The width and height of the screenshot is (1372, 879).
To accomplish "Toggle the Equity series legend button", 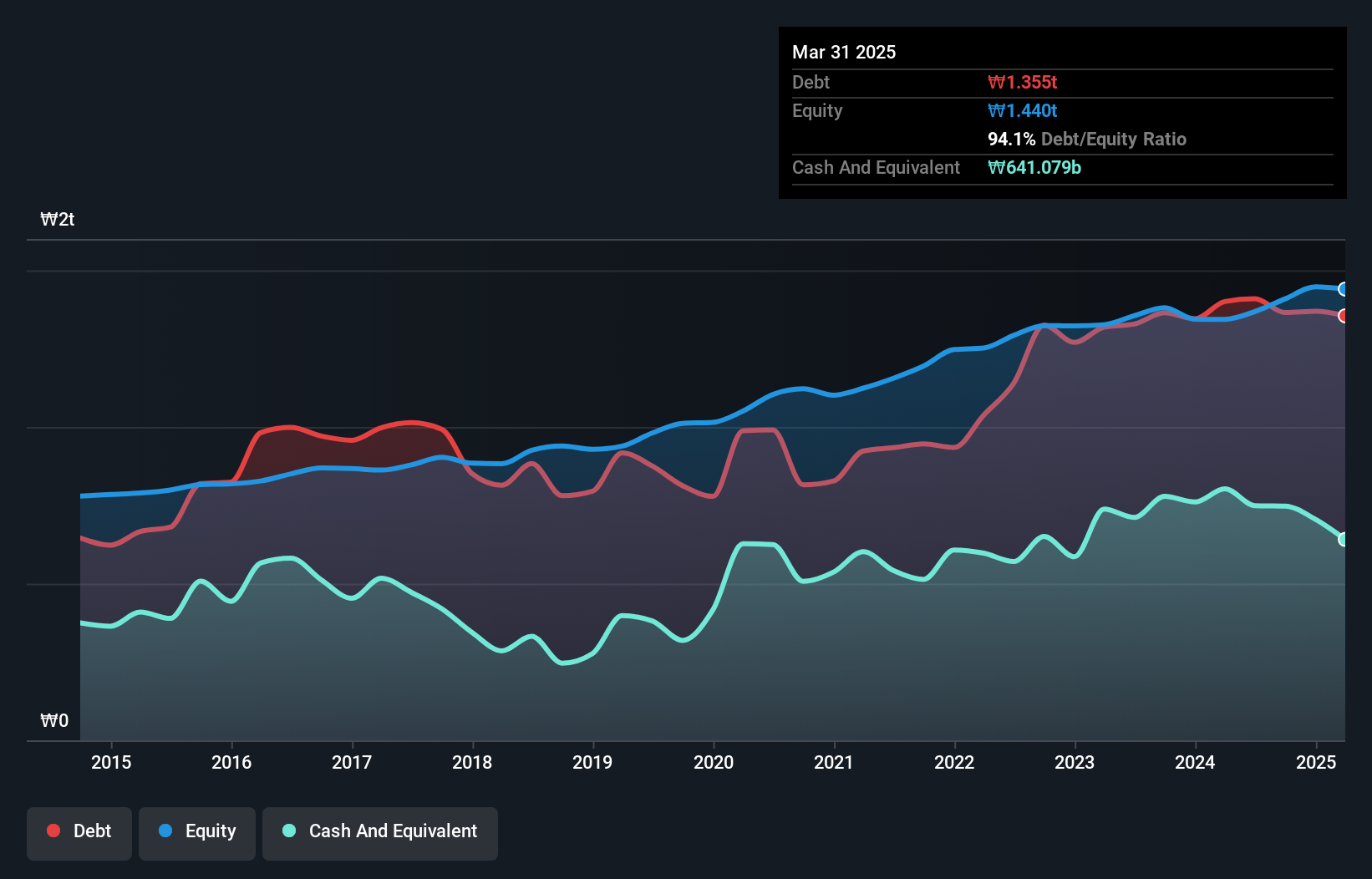I will click(197, 833).
